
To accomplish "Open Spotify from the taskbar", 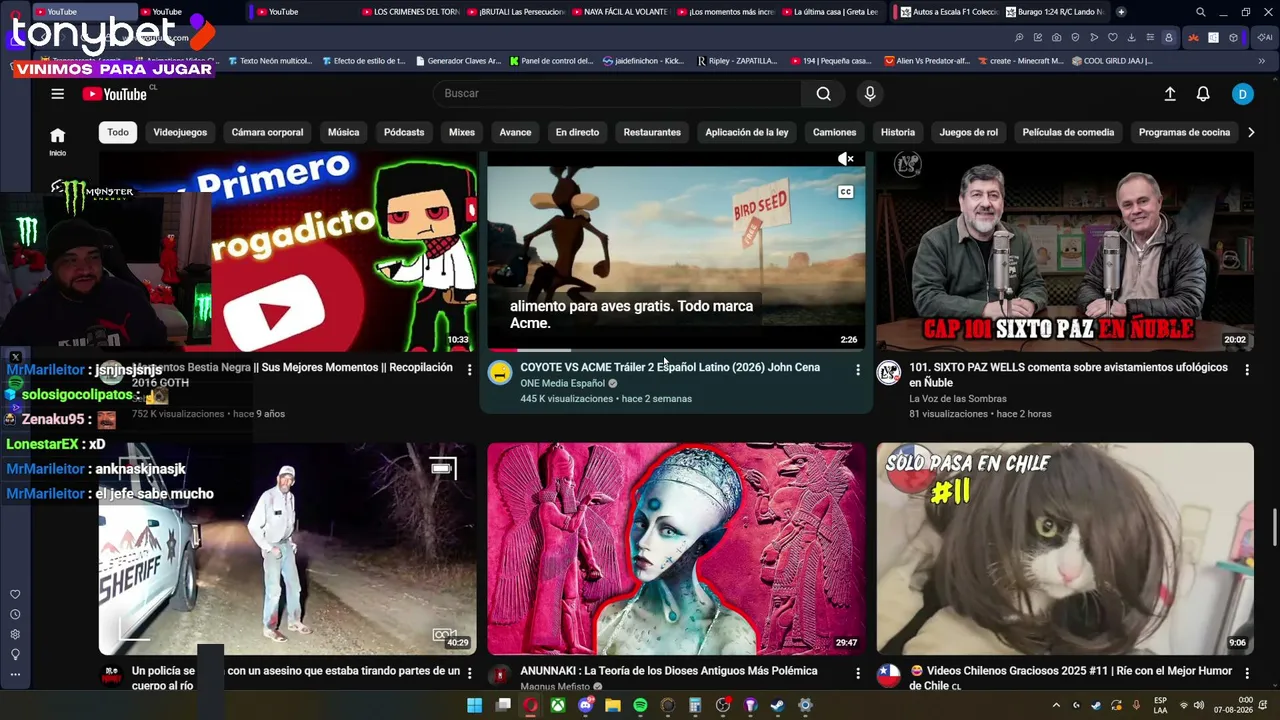I will [640, 705].
